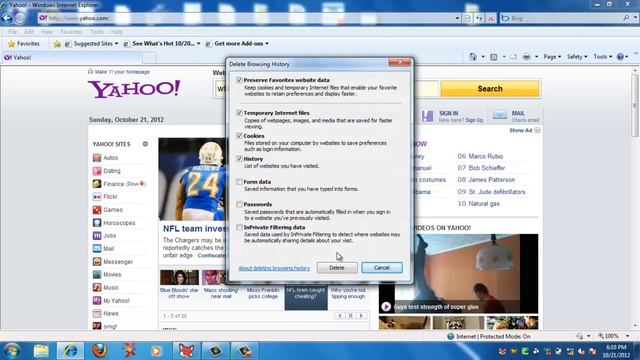This screenshot has height=360, width=640.
Task: Click the Bing search input field
Action: point(565,18)
